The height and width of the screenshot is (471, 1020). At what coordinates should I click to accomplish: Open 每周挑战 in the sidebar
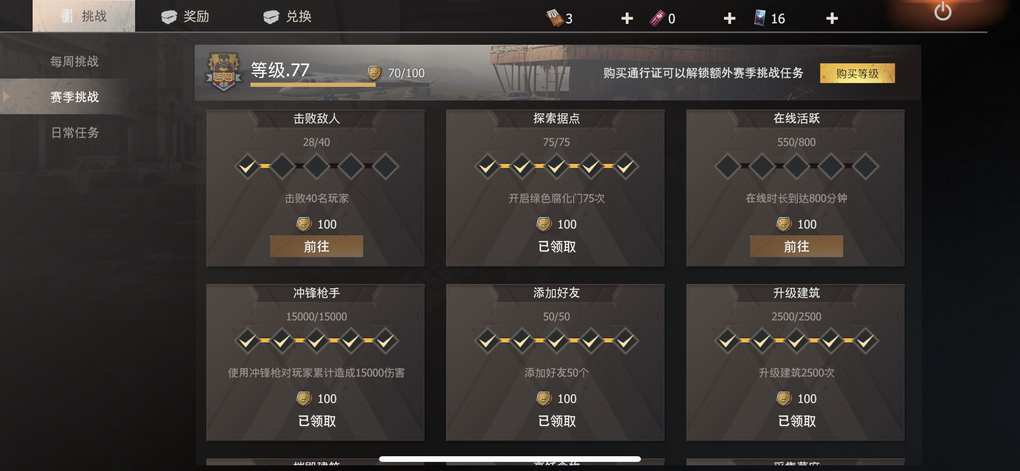[x=74, y=62]
